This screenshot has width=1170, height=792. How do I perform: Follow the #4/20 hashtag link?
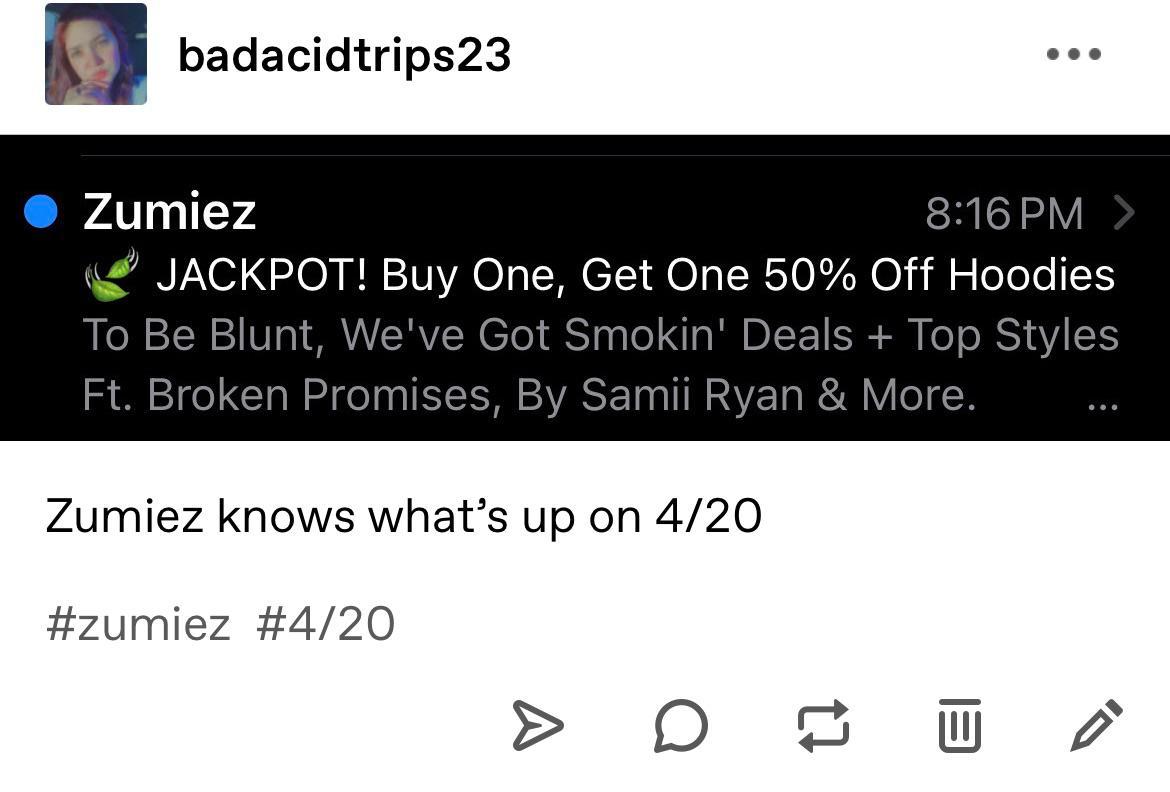(325, 623)
